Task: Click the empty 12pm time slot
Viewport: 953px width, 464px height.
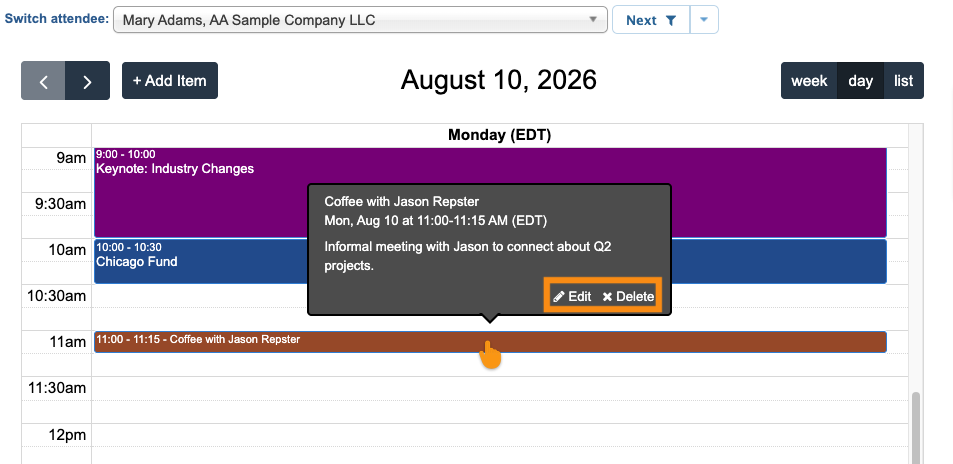Action: 490,435
